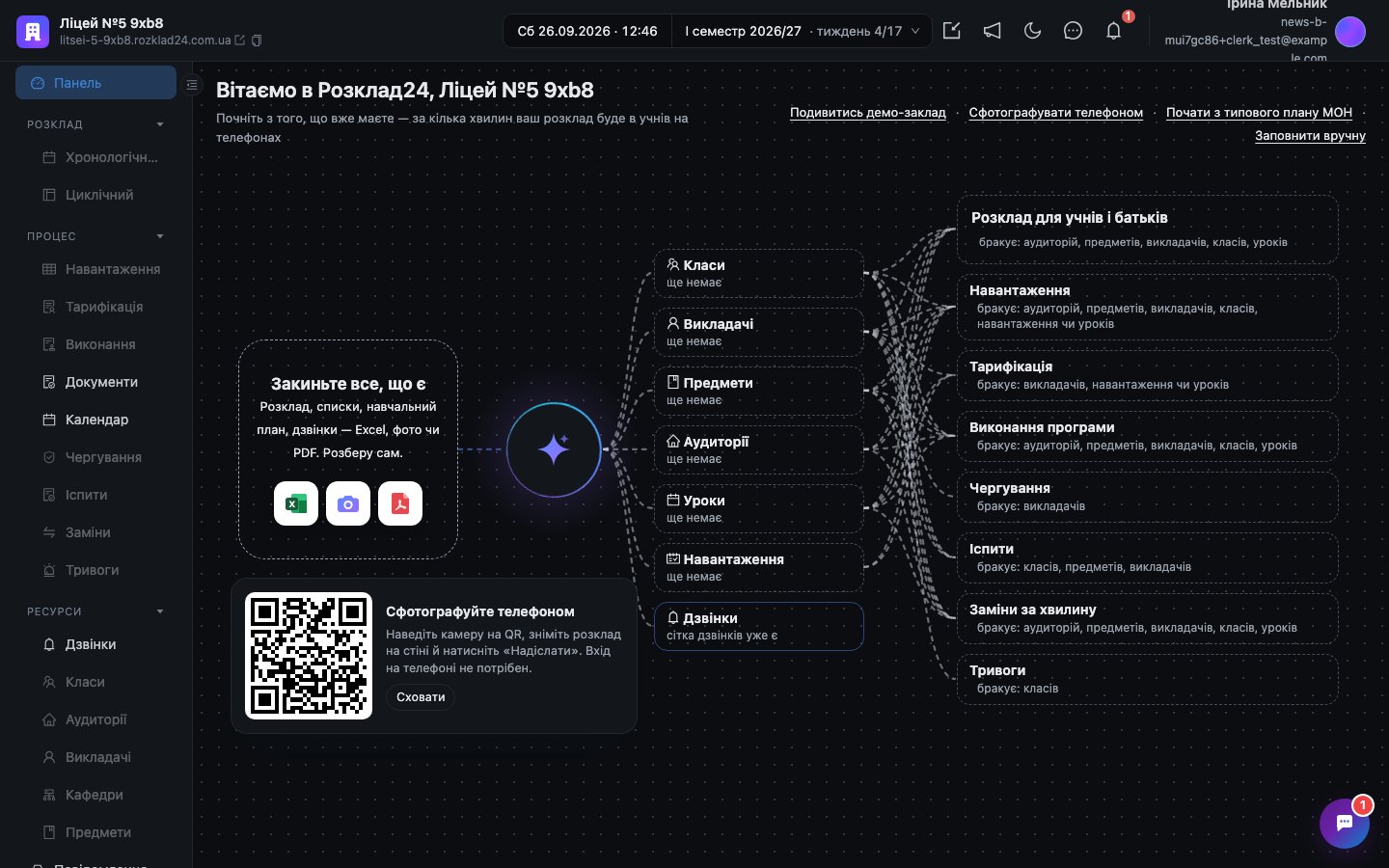Click the QR code image
1389x868 pixels.
pos(309,656)
